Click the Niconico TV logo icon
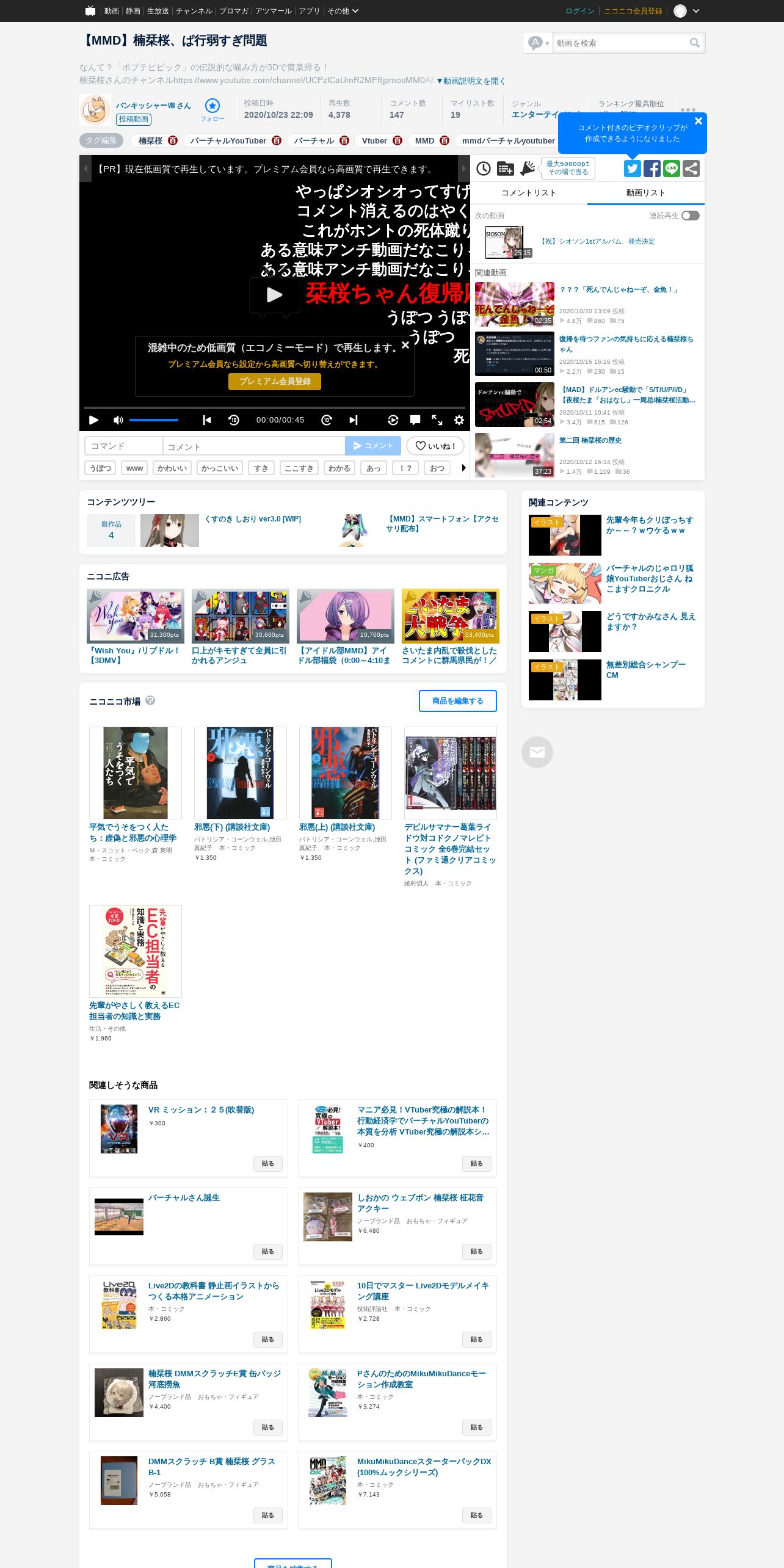 90,10
